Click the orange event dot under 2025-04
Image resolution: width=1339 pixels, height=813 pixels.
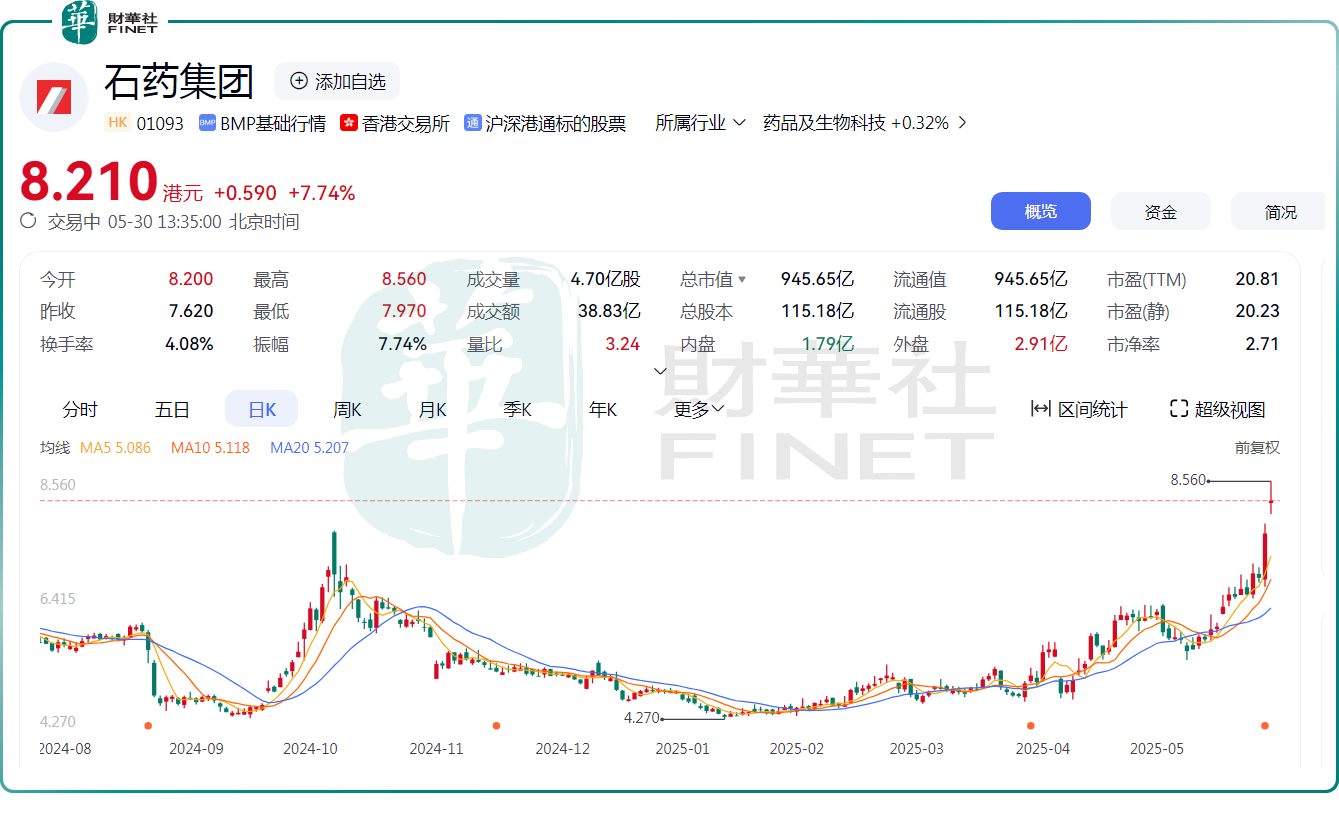click(x=1030, y=725)
